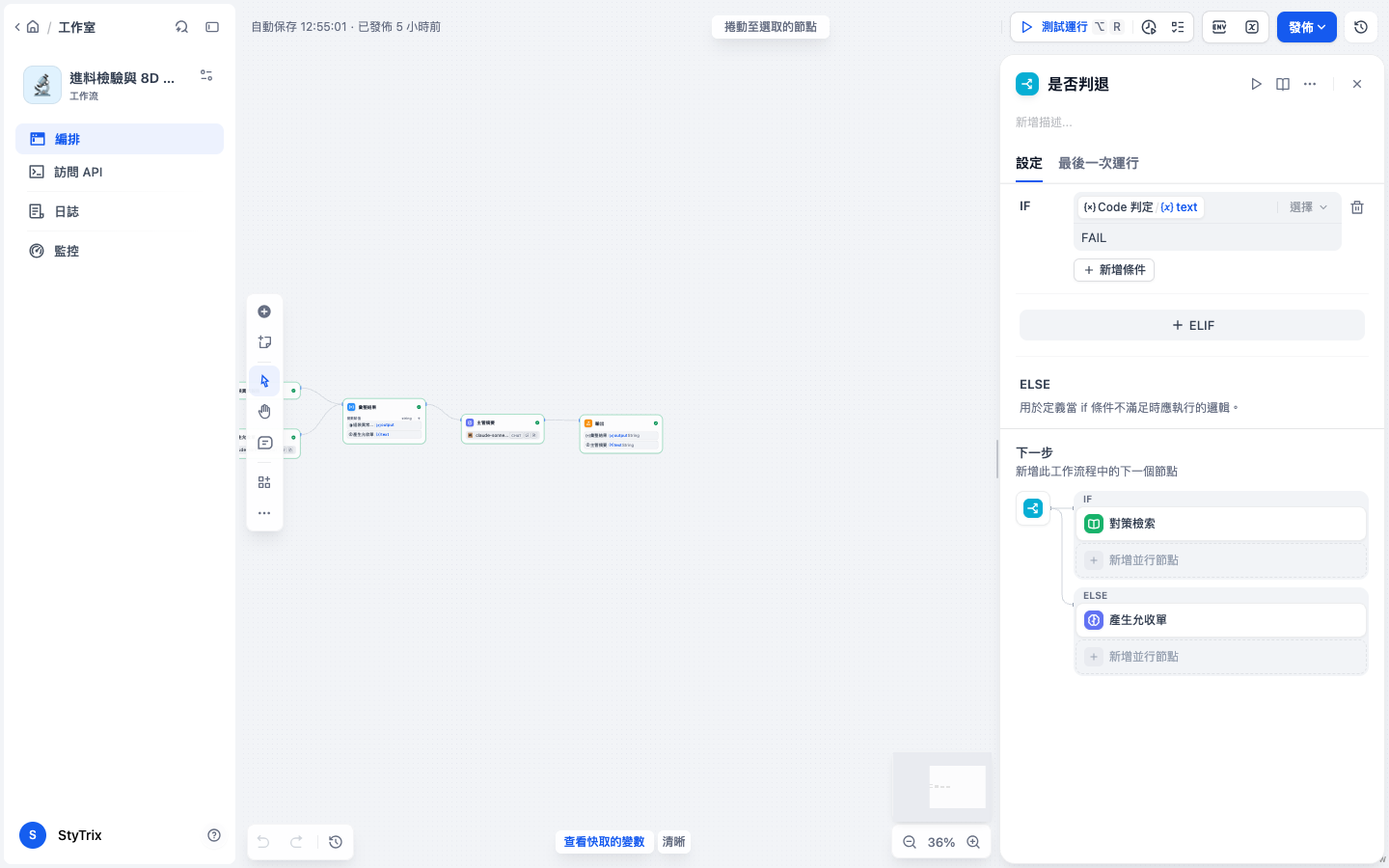Open the 對策檢索 next node

tap(1221, 524)
